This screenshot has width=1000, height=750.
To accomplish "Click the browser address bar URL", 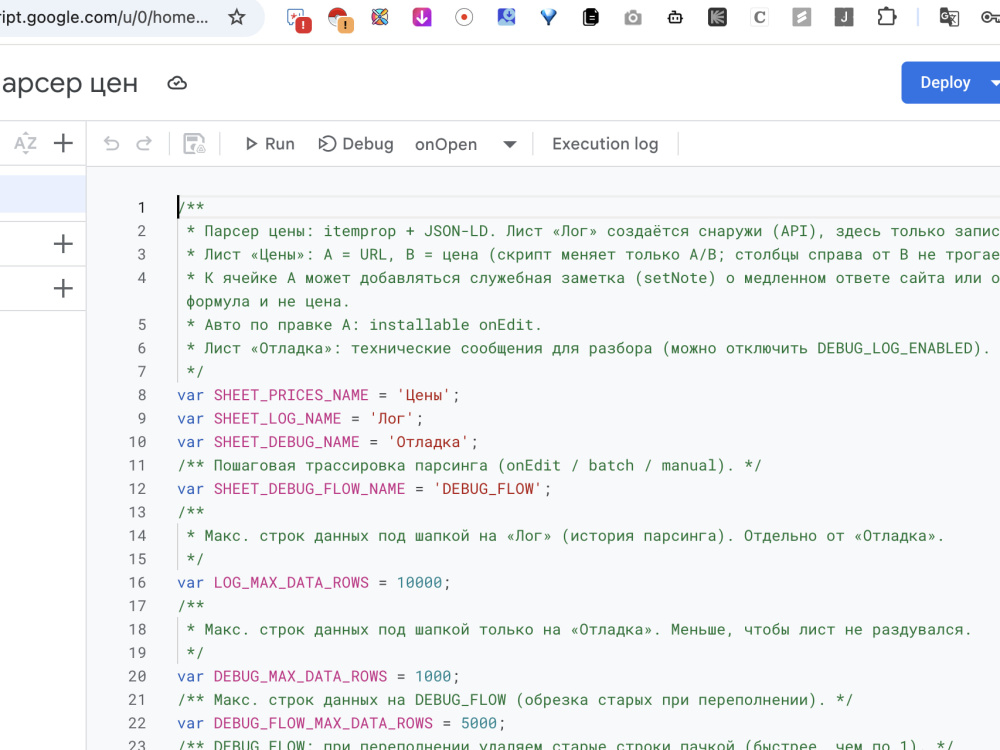I will coord(105,17).
